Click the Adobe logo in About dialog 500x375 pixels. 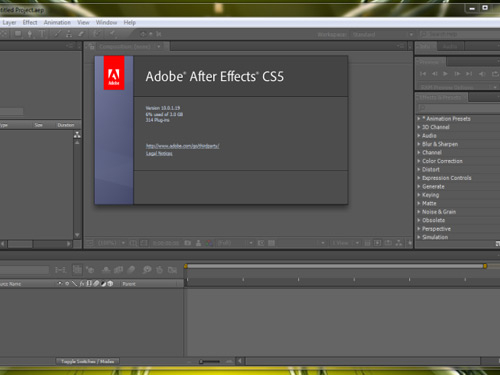(114, 73)
